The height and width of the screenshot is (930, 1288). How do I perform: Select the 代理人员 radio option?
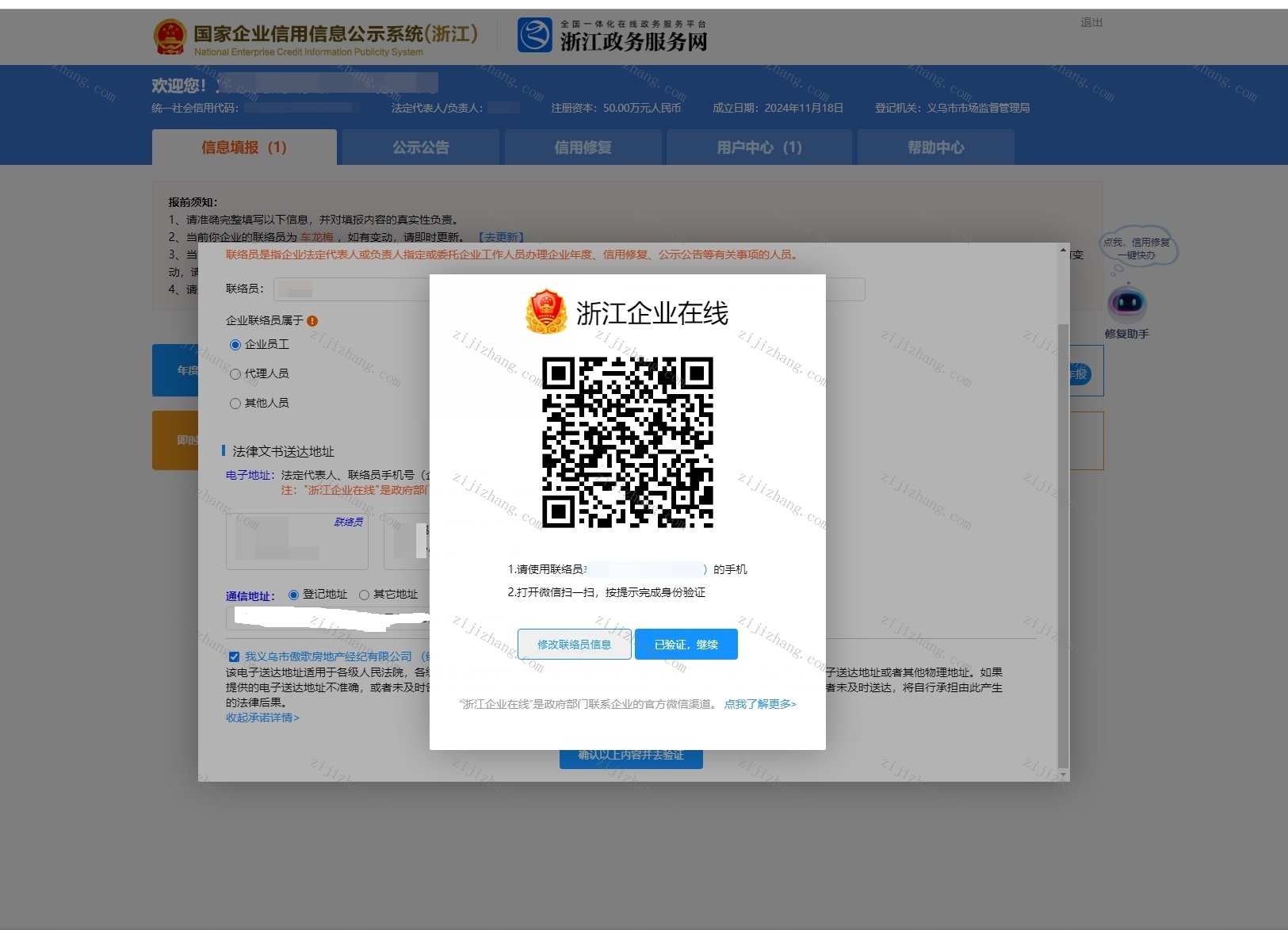235,374
